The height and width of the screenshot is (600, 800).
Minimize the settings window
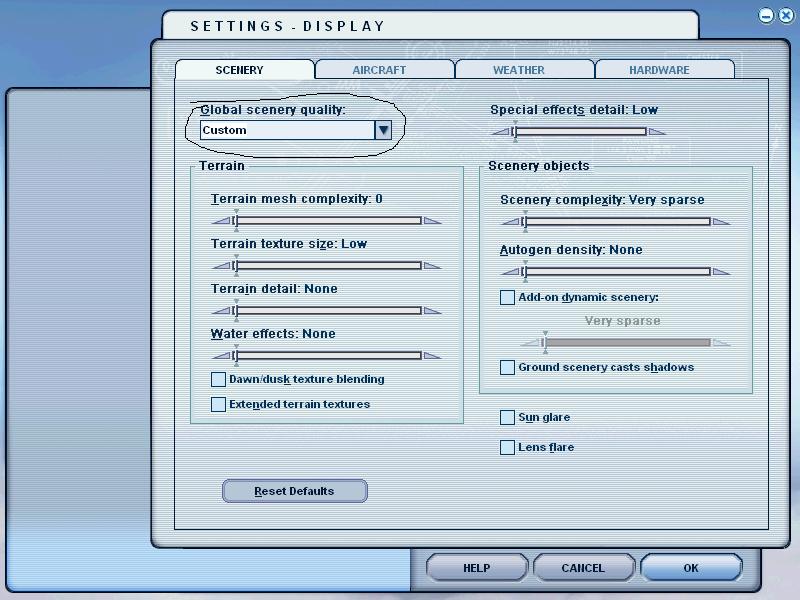point(766,16)
